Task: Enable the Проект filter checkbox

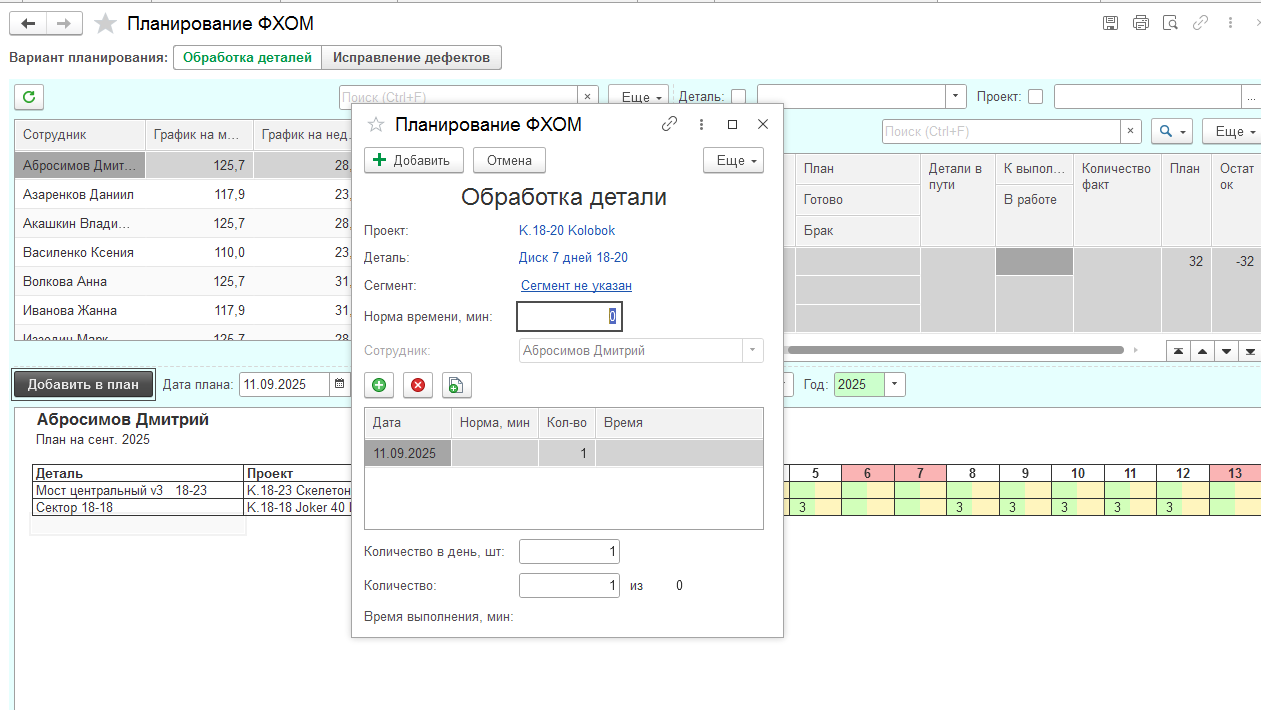Action: pyautogui.click(x=1036, y=97)
